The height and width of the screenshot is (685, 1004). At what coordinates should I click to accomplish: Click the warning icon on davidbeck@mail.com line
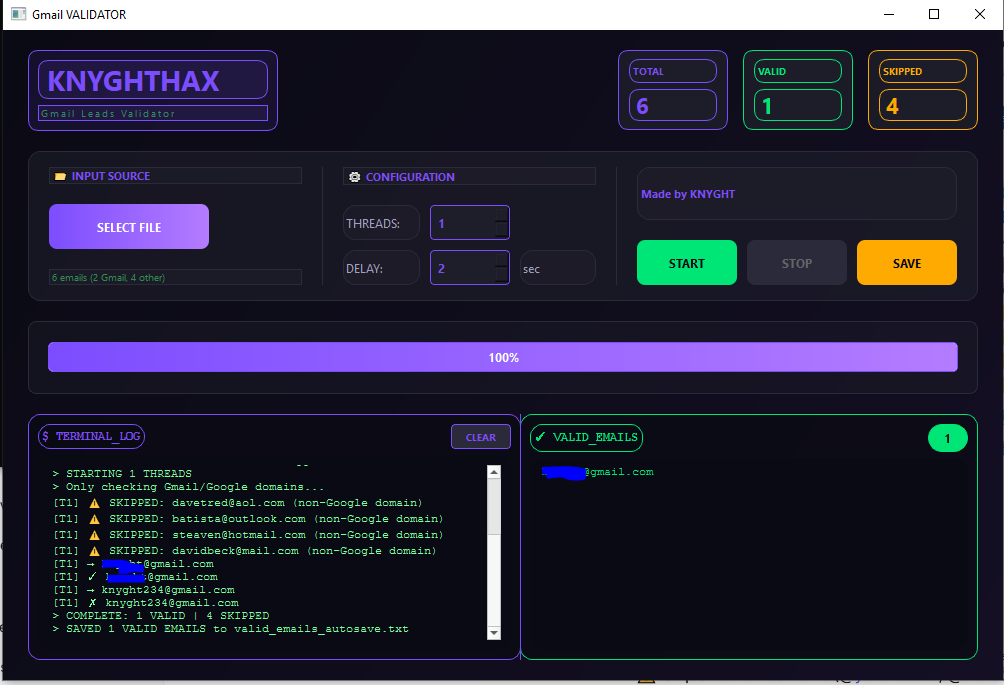[x=95, y=551]
